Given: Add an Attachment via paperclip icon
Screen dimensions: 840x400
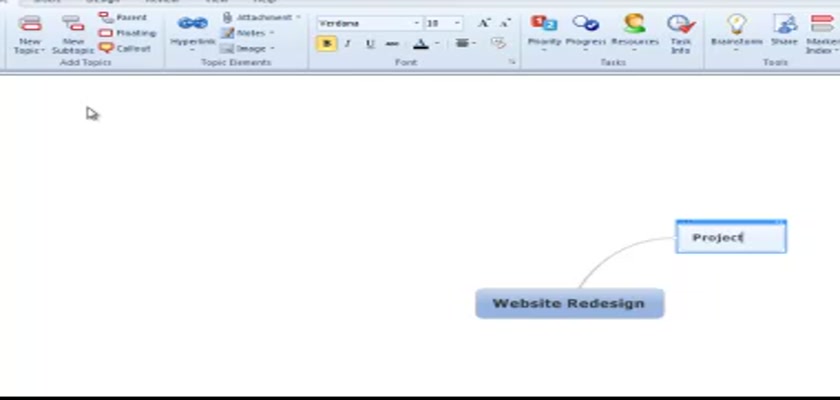Looking at the screenshot, I should click(228, 18).
